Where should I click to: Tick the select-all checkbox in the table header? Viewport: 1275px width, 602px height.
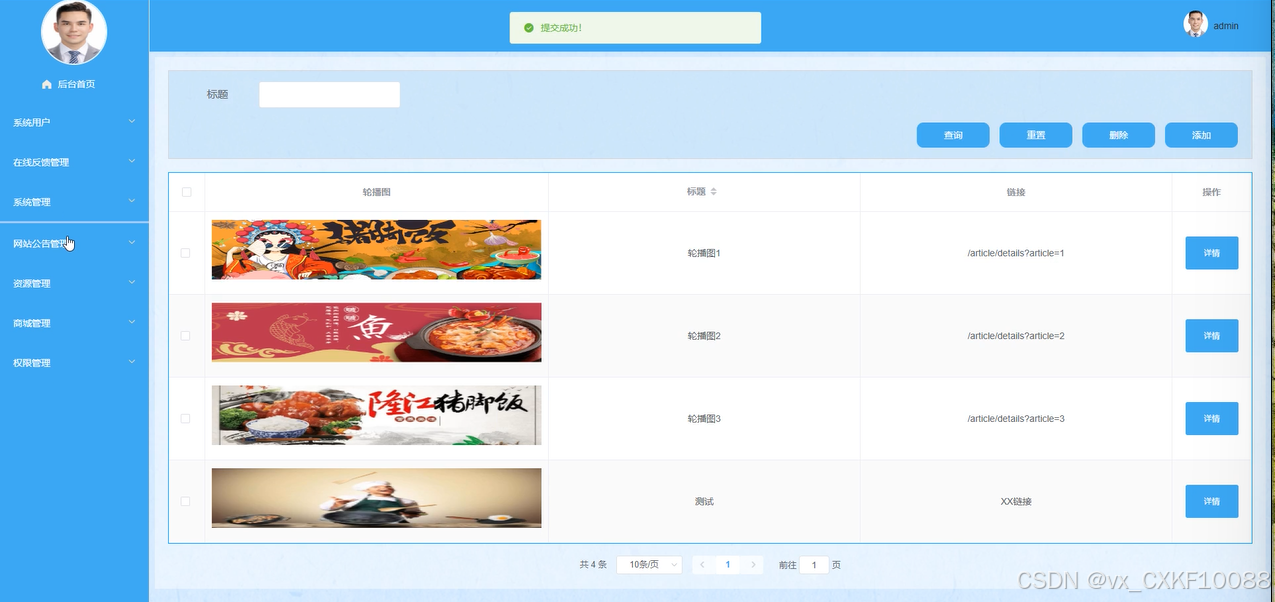[186, 192]
